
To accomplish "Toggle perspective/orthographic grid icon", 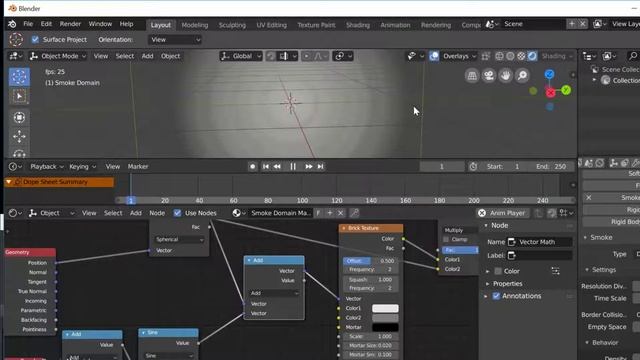I will point(472,76).
